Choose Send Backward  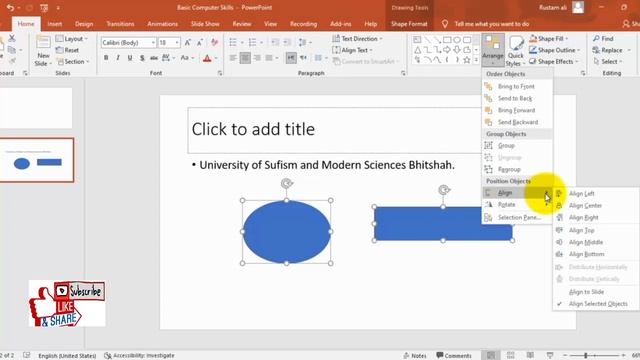point(517,122)
